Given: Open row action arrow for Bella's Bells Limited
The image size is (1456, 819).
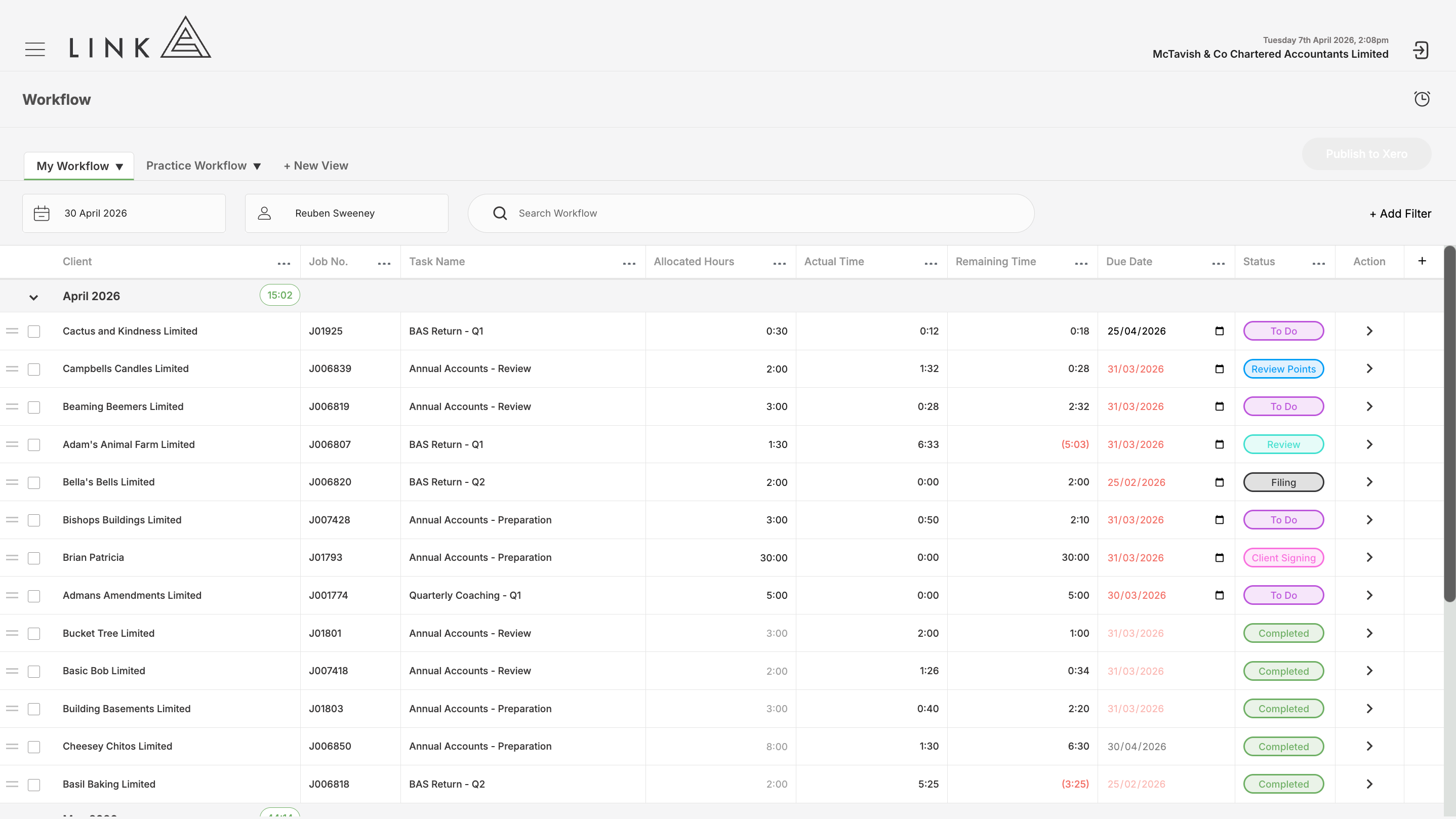Looking at the screenshot, I should tap(1369, 482).
